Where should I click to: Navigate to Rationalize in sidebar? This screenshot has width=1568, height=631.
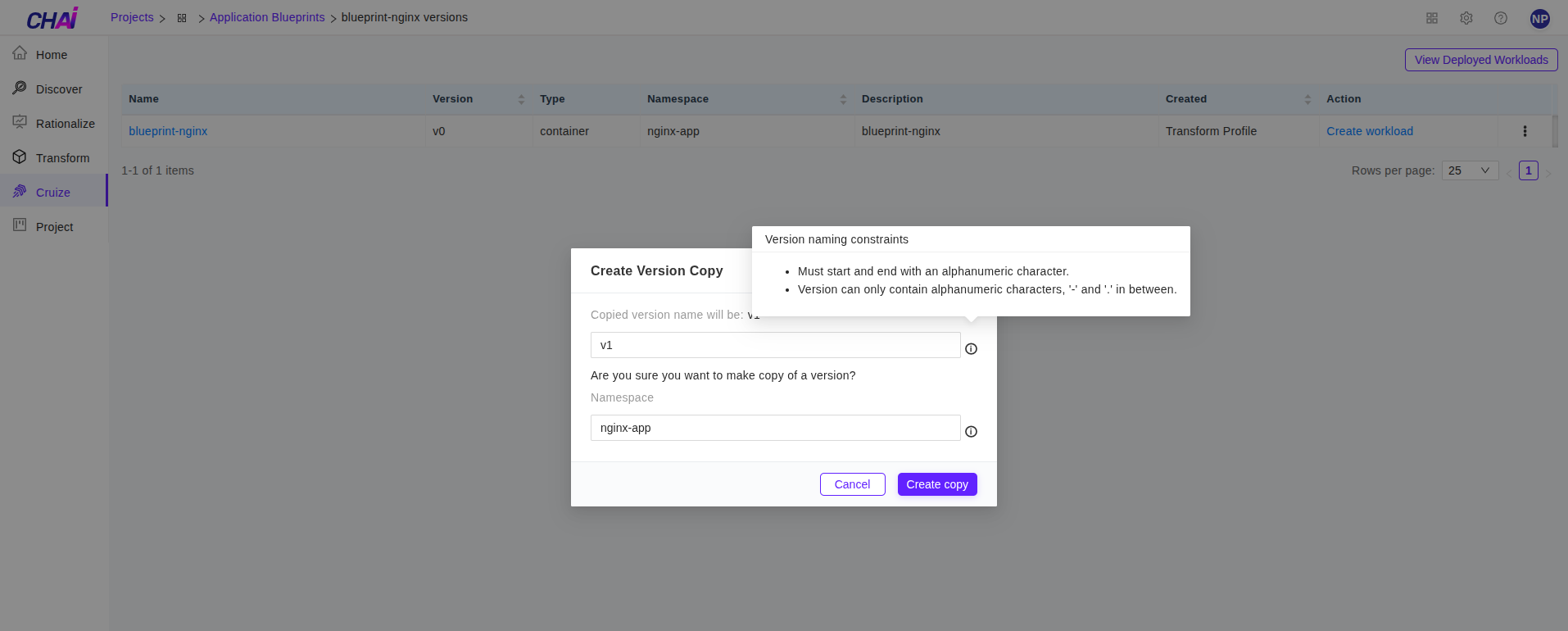click(65, 124)
